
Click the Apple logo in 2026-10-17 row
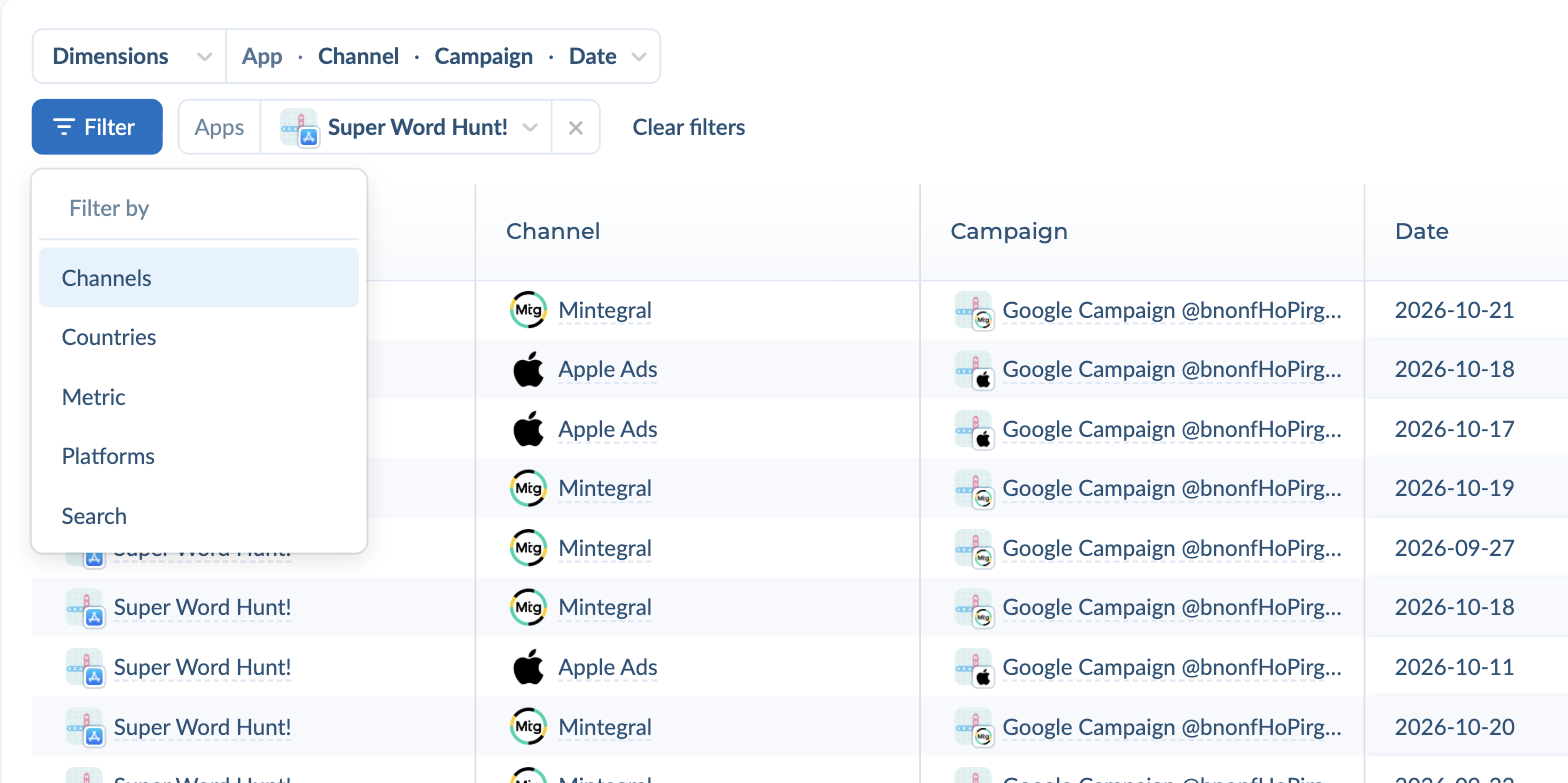528,429
